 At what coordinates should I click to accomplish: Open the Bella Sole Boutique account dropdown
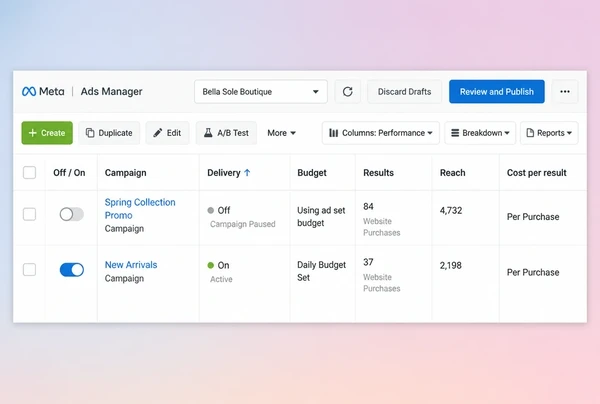[261, 91]
